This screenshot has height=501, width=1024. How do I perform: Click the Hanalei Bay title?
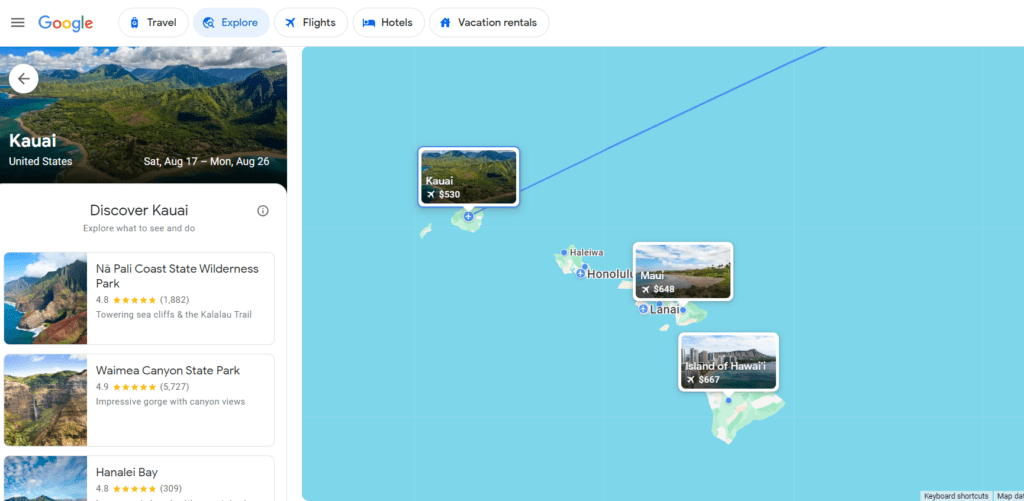tap(127, 472)
